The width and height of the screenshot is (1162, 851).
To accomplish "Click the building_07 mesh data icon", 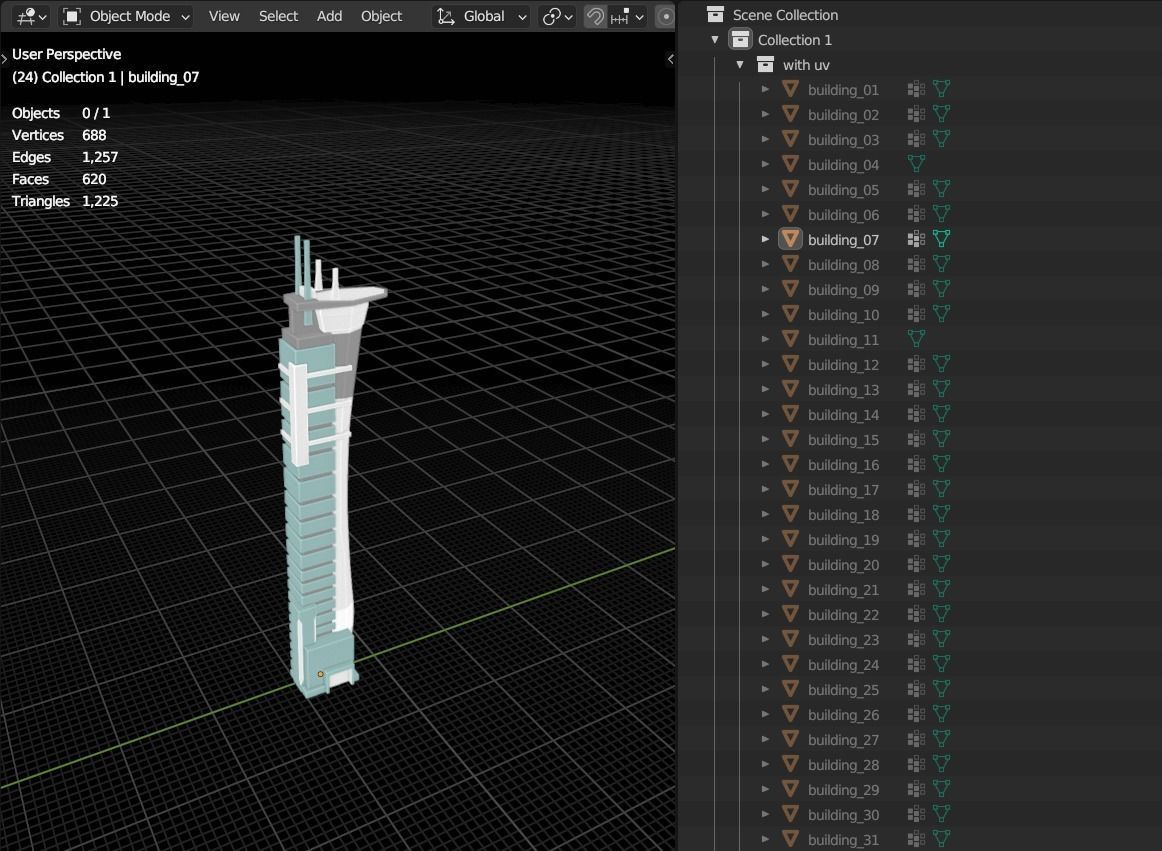I will pyautogui.click(x=941, y=239).
